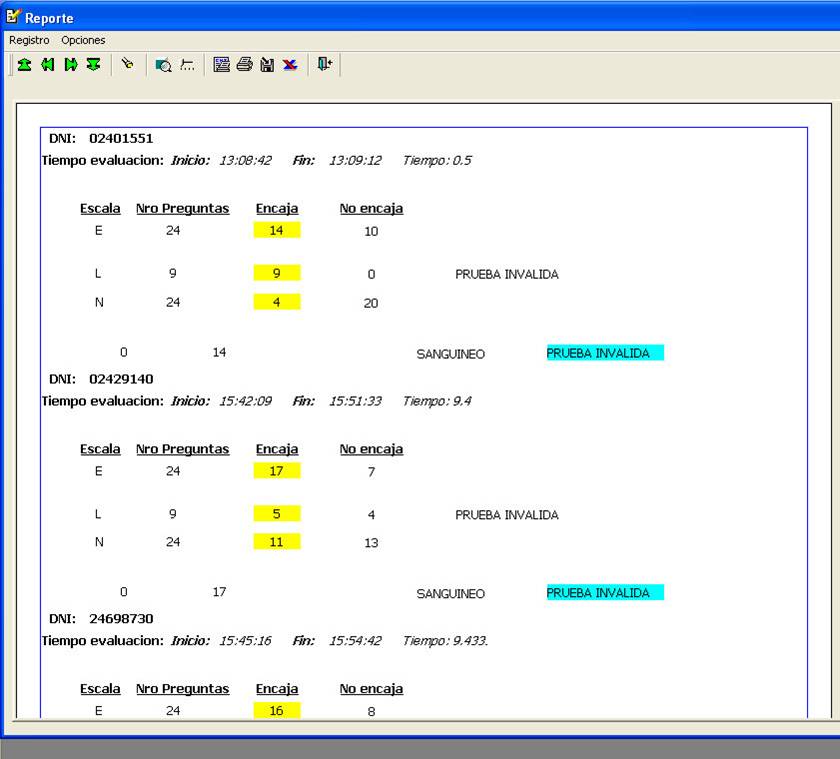Save the report to disk
This screenshot has height=759, width=840.
point(266,64)
